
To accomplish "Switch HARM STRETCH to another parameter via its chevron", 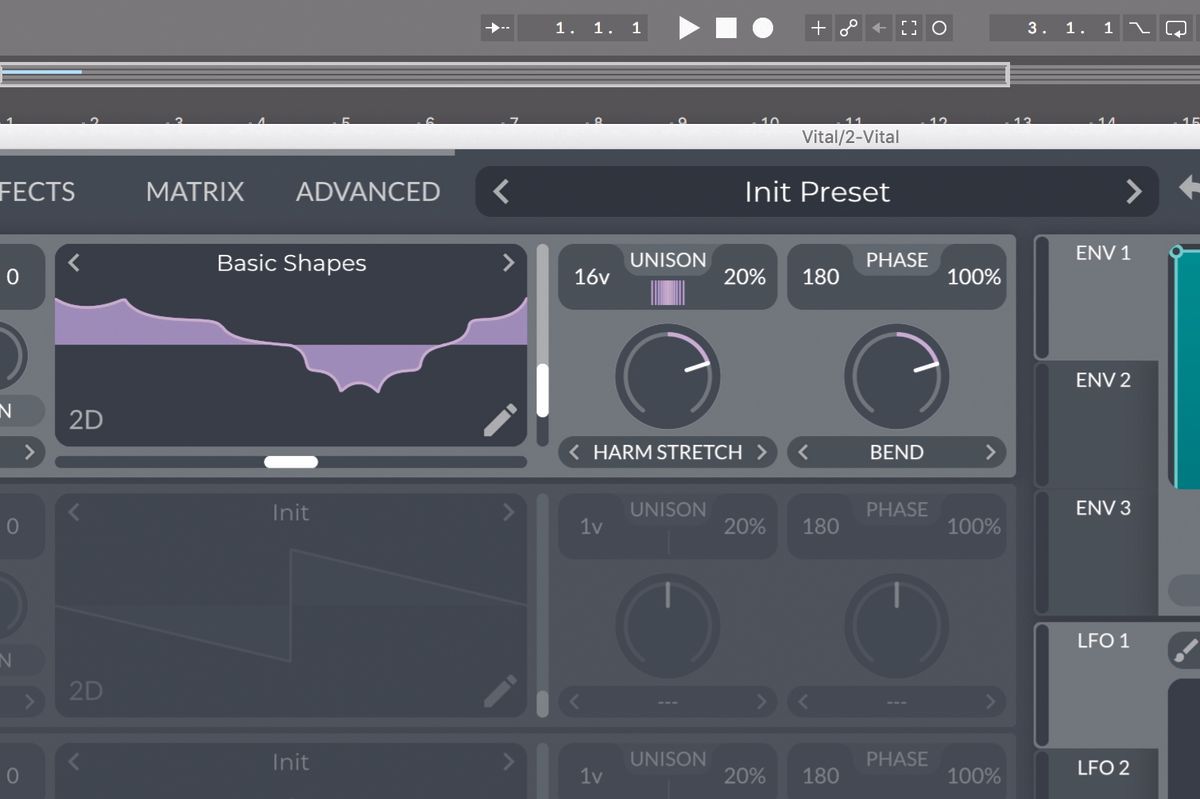I will [x=762, y=452].
